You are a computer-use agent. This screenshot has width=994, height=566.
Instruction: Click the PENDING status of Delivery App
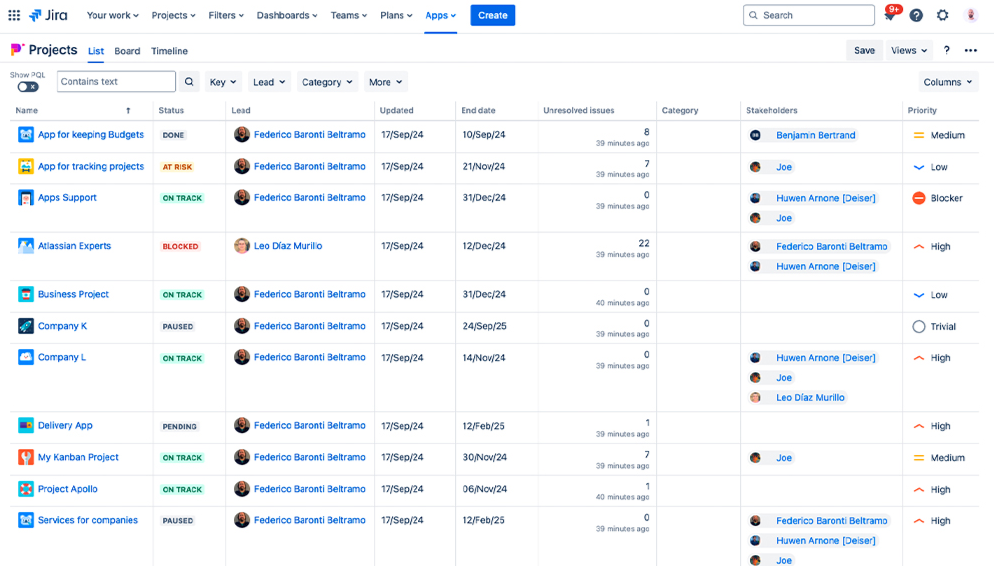click(179, 427)
